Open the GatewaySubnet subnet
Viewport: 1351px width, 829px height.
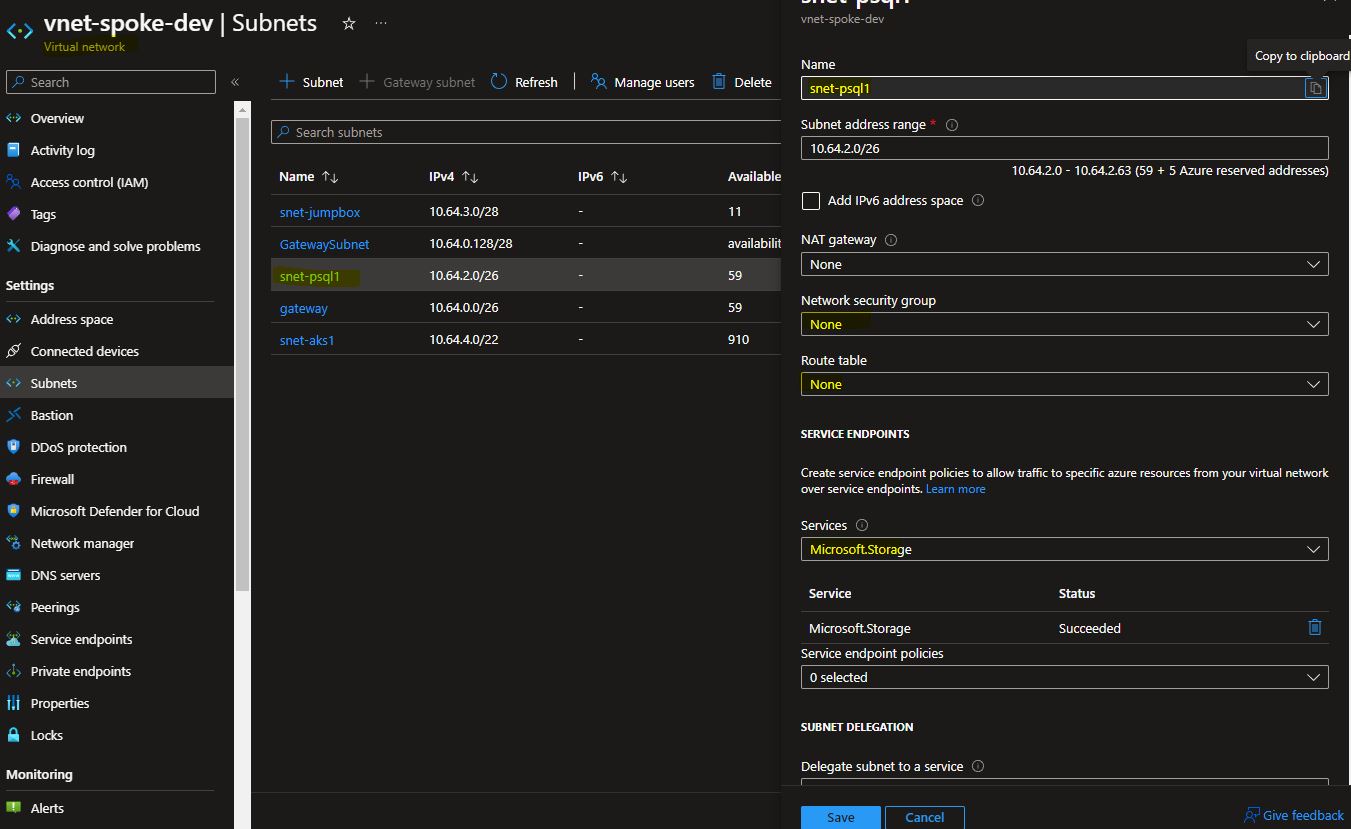tap(324, 244)
